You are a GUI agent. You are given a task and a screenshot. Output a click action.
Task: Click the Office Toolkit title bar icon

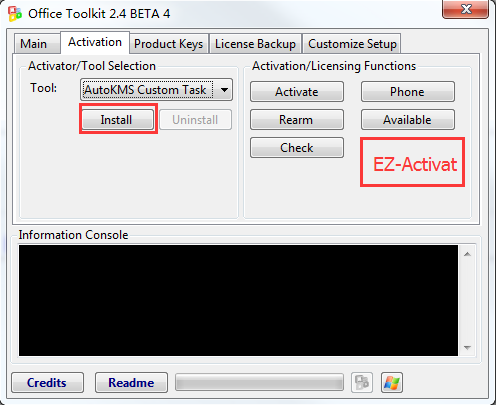coord(15,14)
